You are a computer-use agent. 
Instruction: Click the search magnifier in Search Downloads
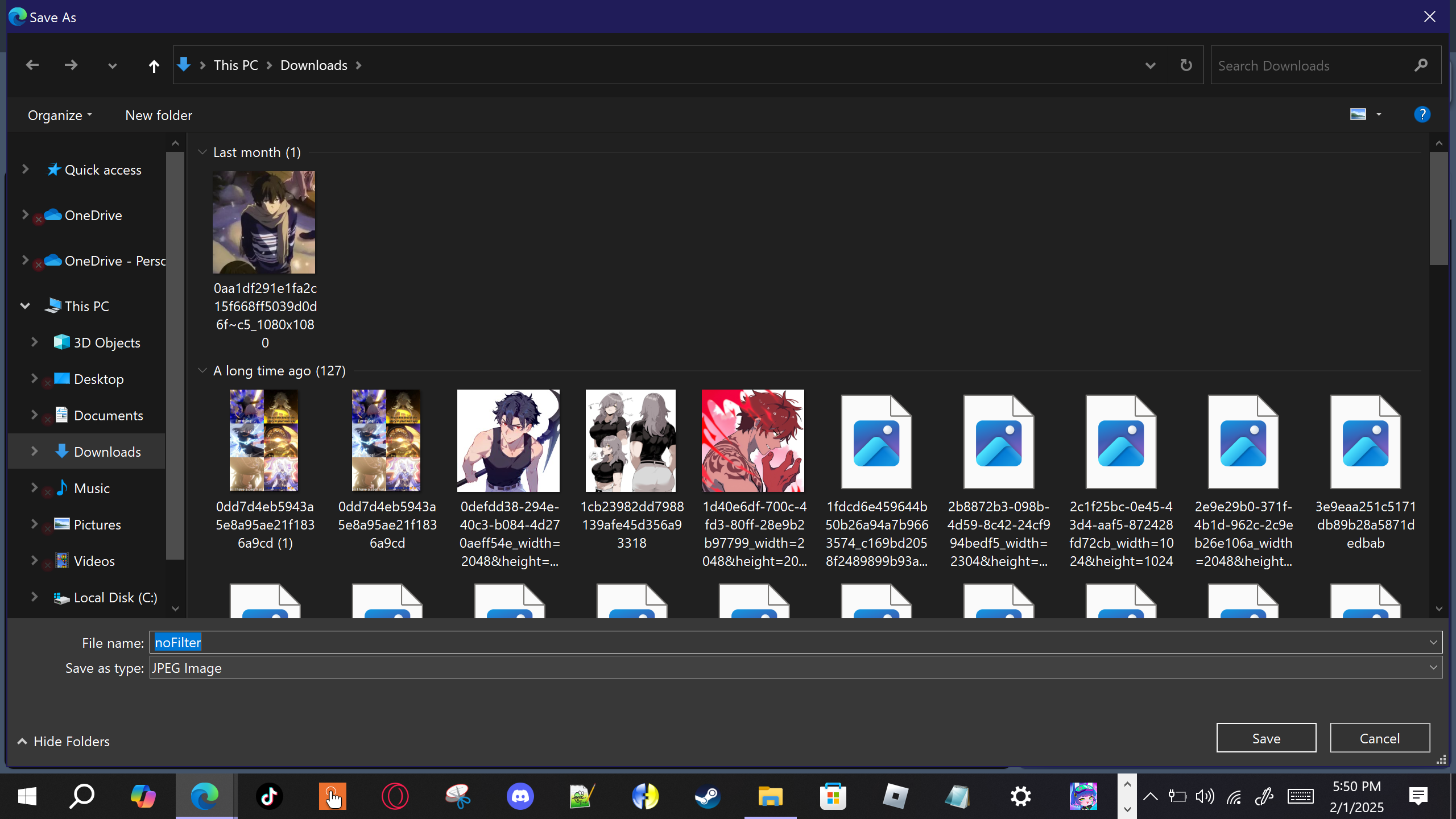click(x=1421, y=65)
